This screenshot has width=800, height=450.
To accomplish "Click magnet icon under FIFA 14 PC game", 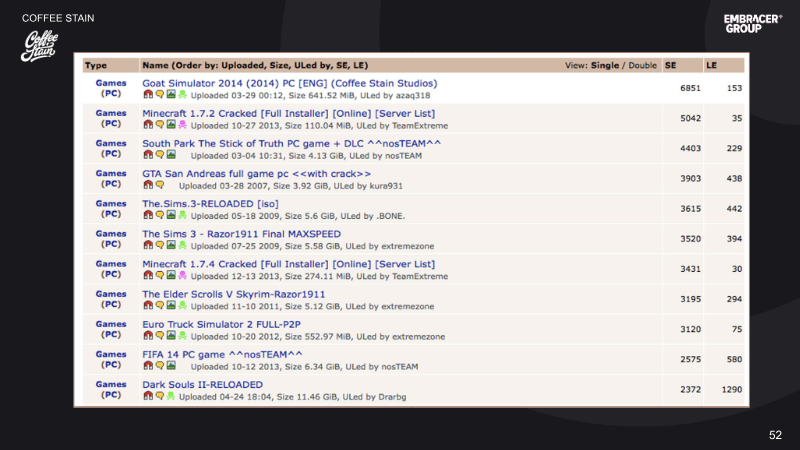I will click(148, 365).
